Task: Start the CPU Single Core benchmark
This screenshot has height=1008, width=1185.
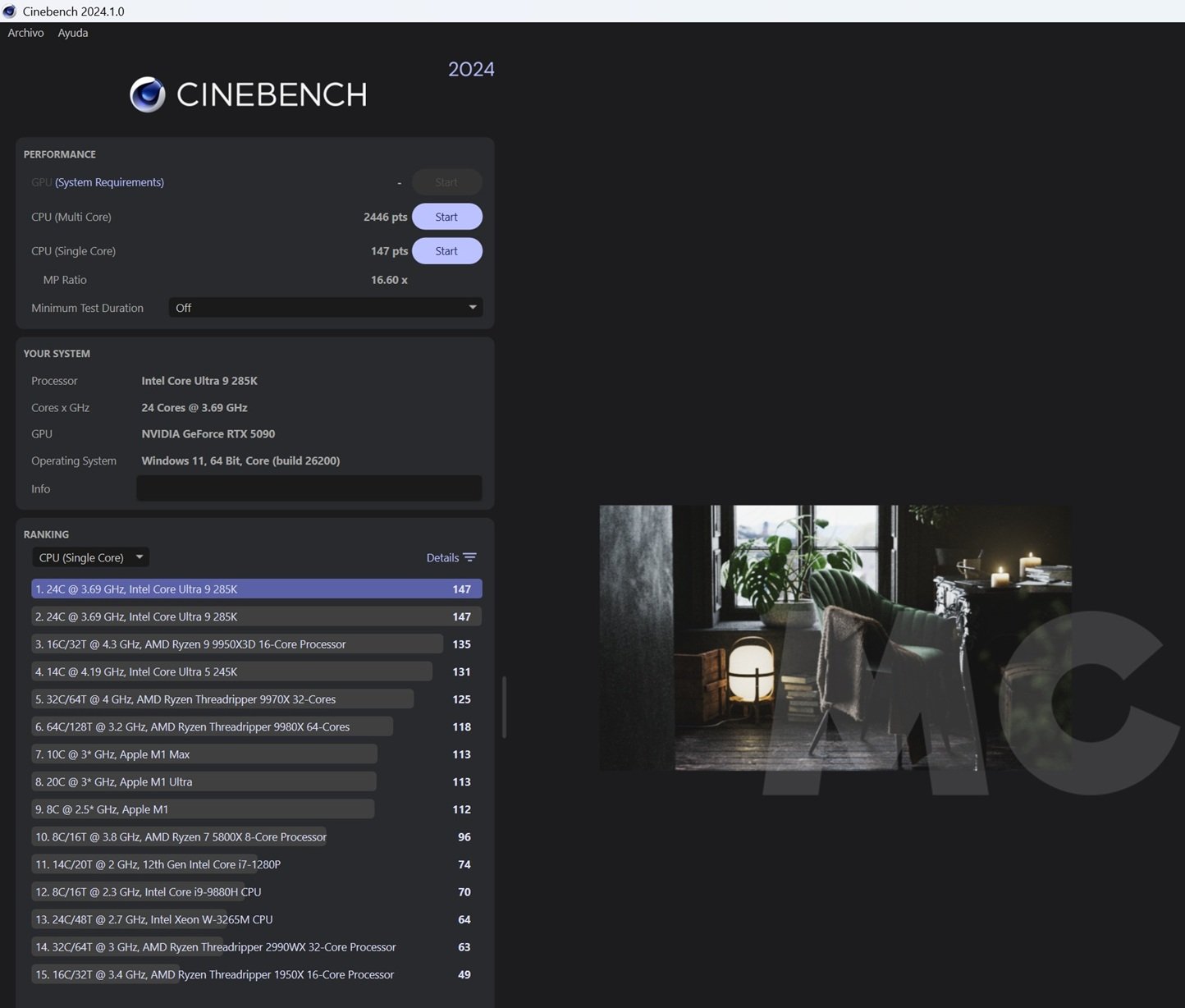Action: click(446, 251)
